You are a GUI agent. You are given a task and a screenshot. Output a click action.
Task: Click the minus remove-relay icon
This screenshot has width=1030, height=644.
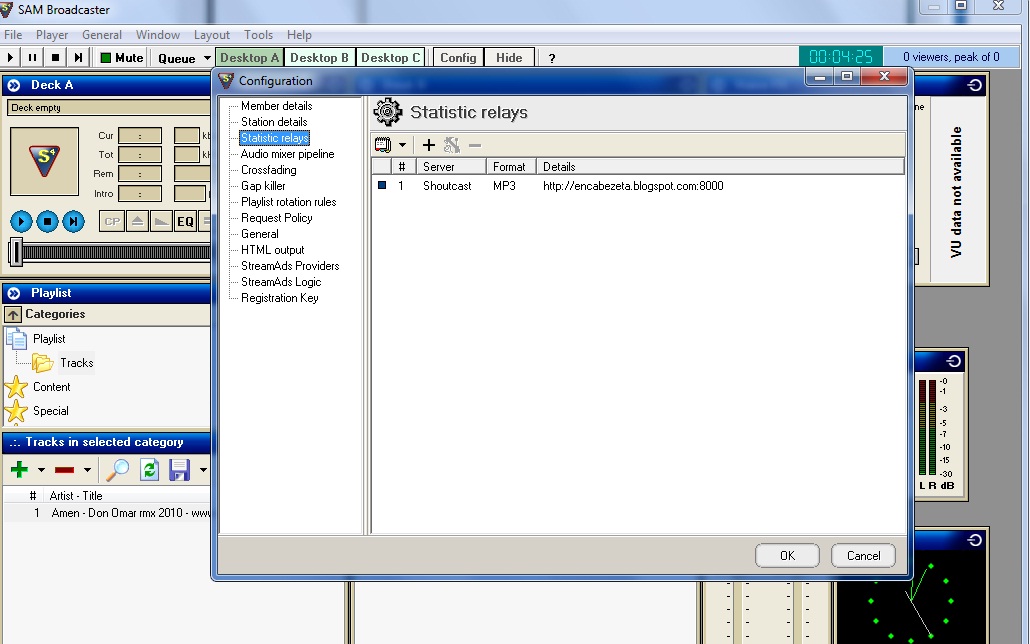475,145
